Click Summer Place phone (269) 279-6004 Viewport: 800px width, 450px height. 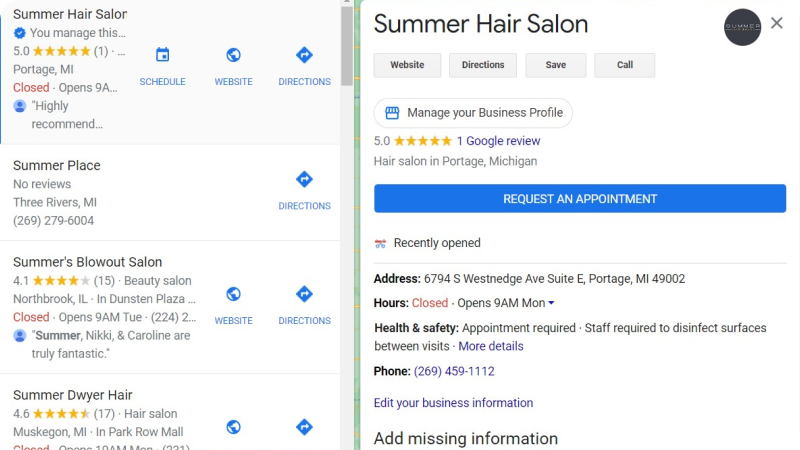(x=54, y=221)
